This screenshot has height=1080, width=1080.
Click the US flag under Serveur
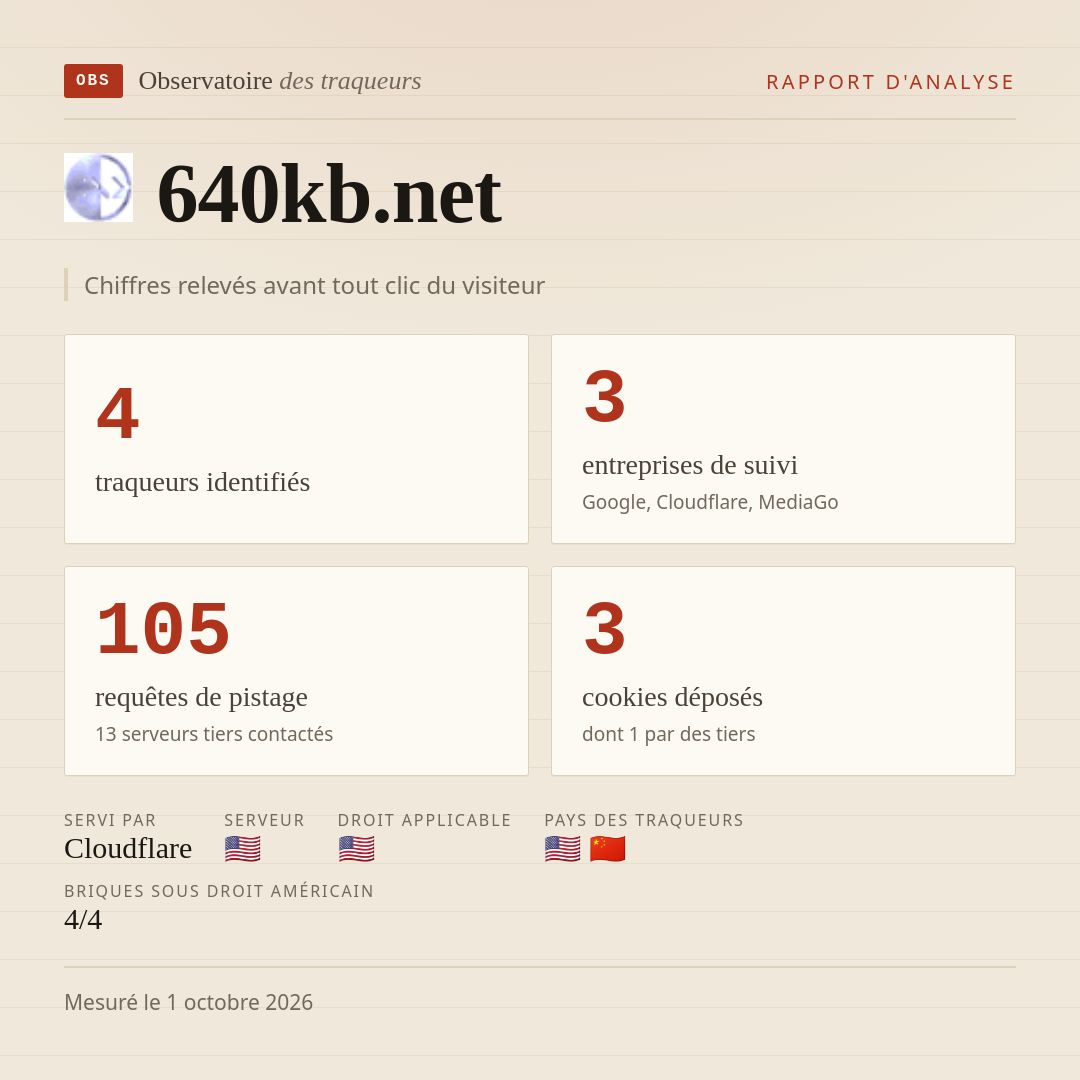pos(242,849)
